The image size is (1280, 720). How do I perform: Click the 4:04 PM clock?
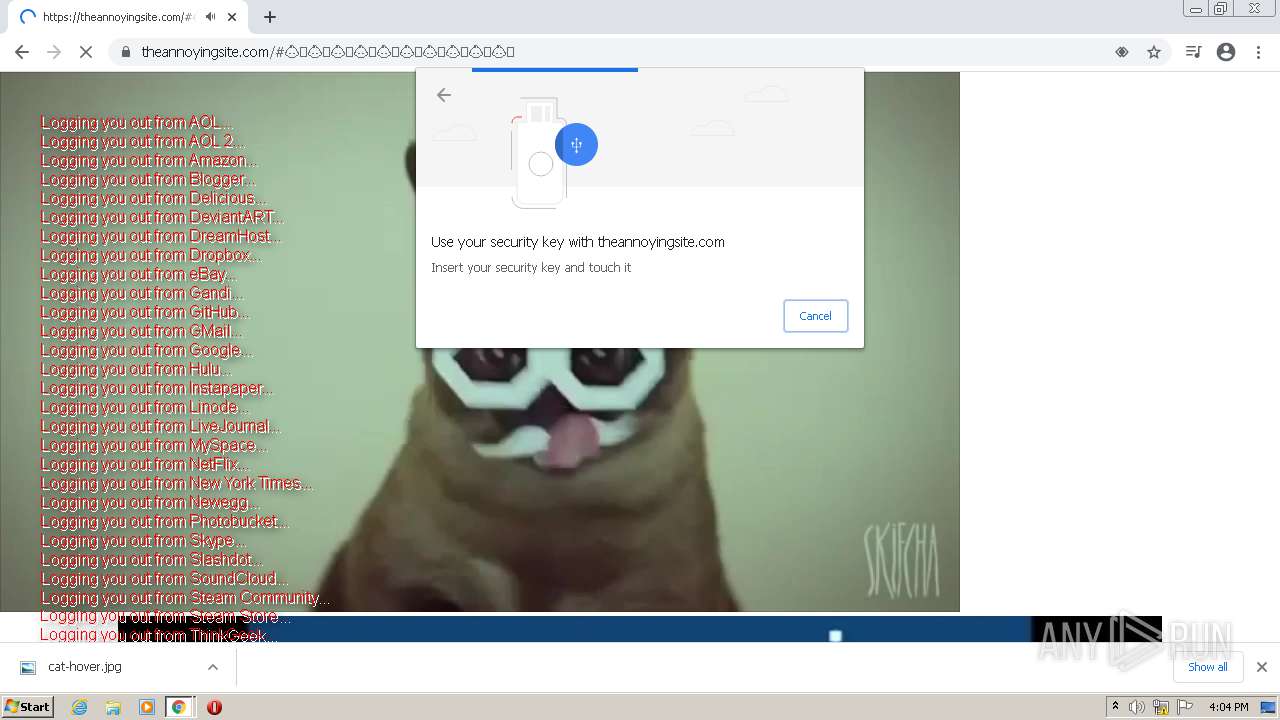click(x=1228, y=707)
